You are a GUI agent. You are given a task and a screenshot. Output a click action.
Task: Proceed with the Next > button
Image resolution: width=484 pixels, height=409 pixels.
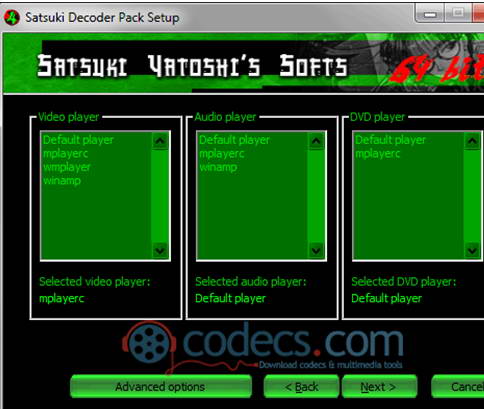(379, 387)
